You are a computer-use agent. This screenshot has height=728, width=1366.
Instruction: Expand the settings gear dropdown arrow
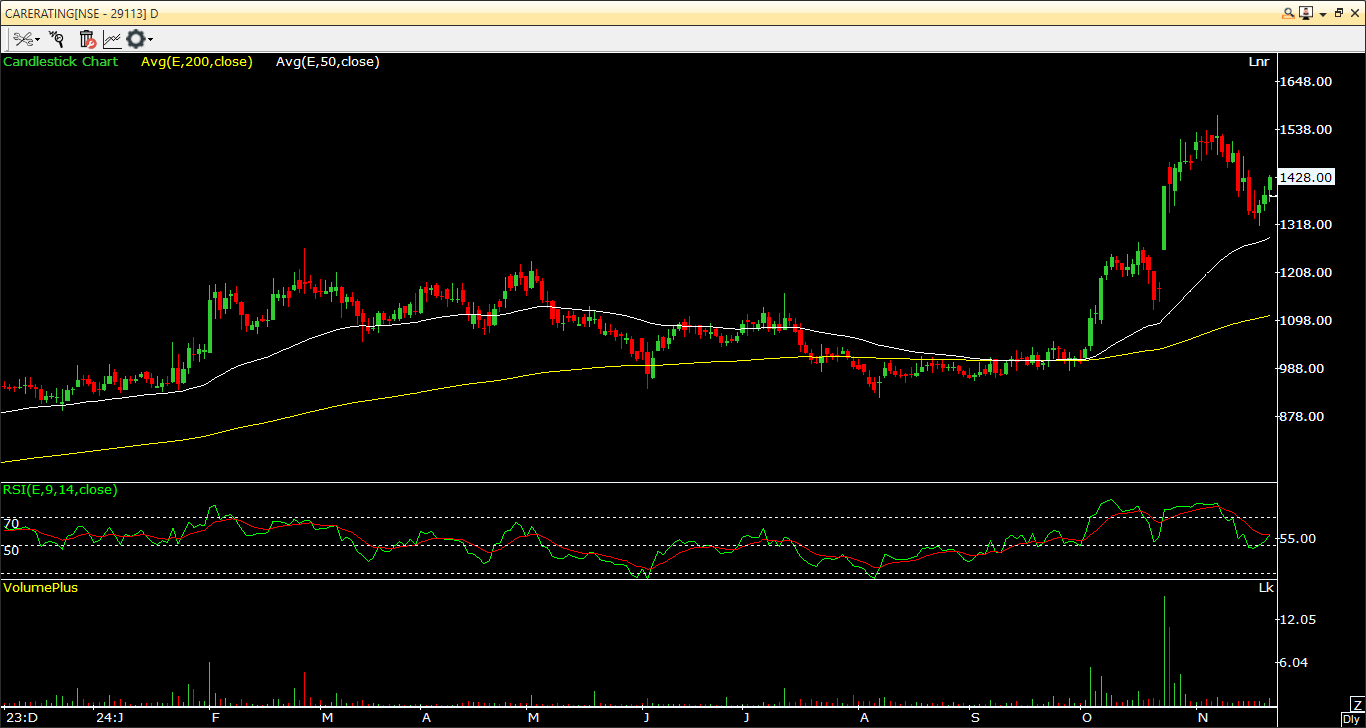(x=151, y=40)
